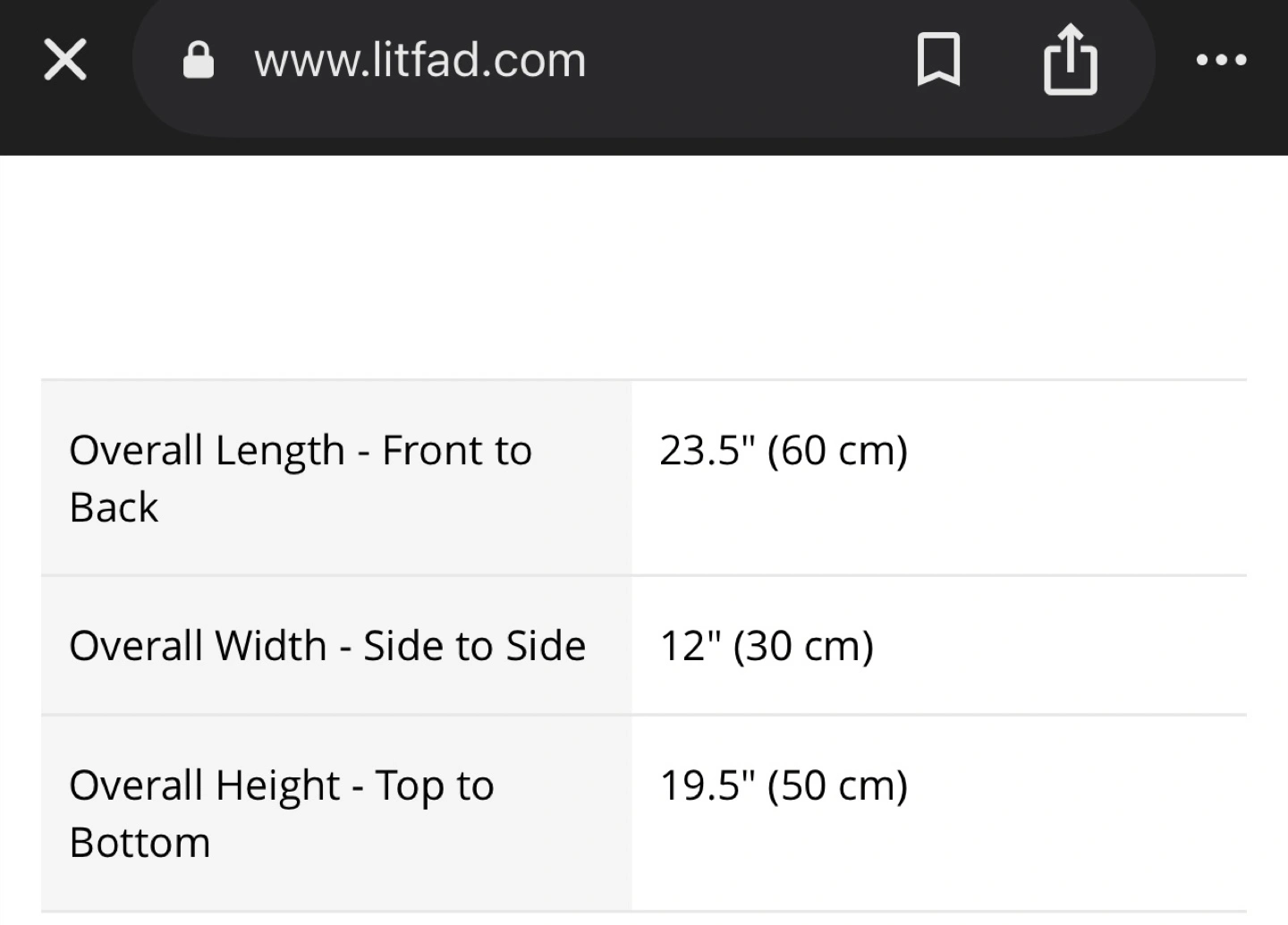Open the three-dot more options menu
Viewport: 1288px width, 925px height.
[x=1221, y=60]
